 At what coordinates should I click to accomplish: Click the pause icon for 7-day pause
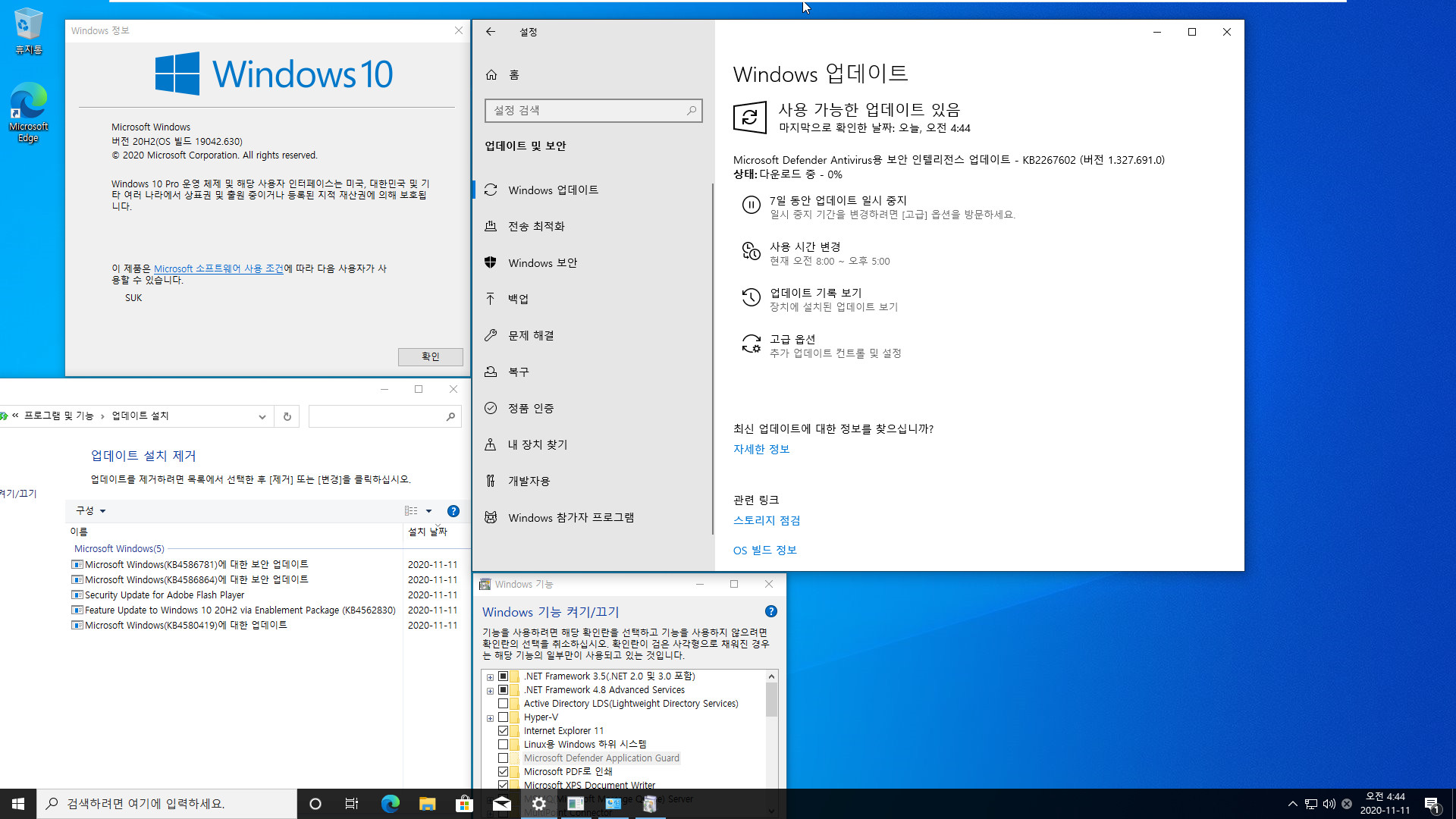pos(751,205)
